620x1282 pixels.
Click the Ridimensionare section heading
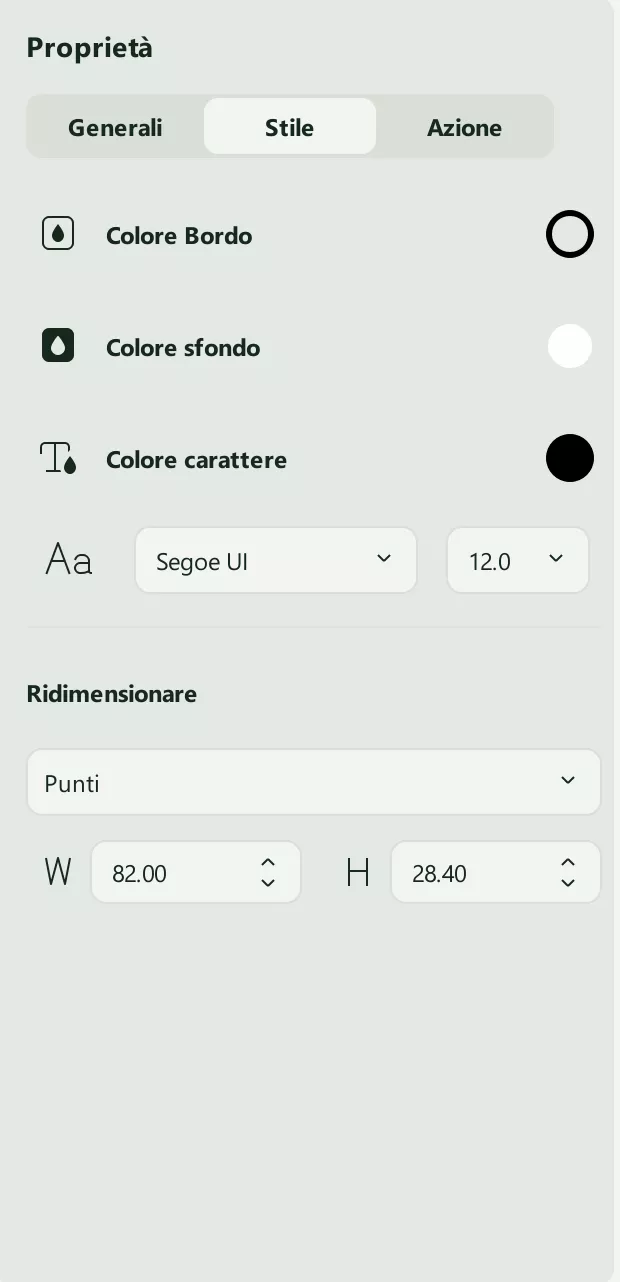tap(112, 693)
